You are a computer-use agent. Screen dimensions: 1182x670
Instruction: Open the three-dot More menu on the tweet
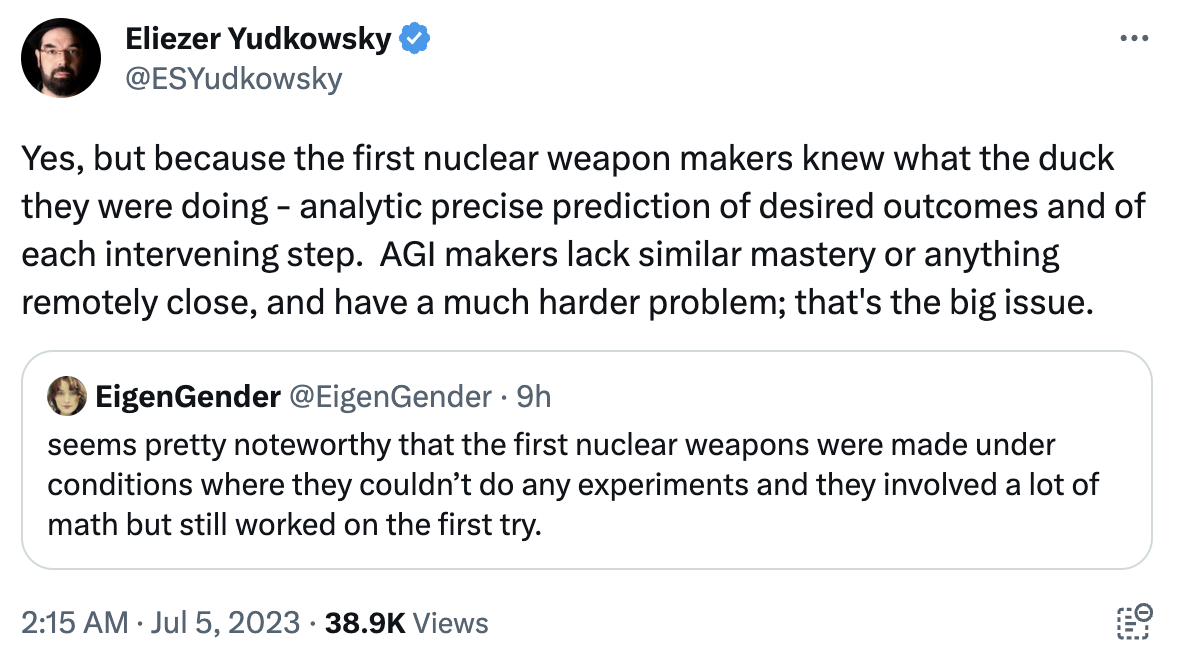pyautogui.click(x=1134, y=38)
